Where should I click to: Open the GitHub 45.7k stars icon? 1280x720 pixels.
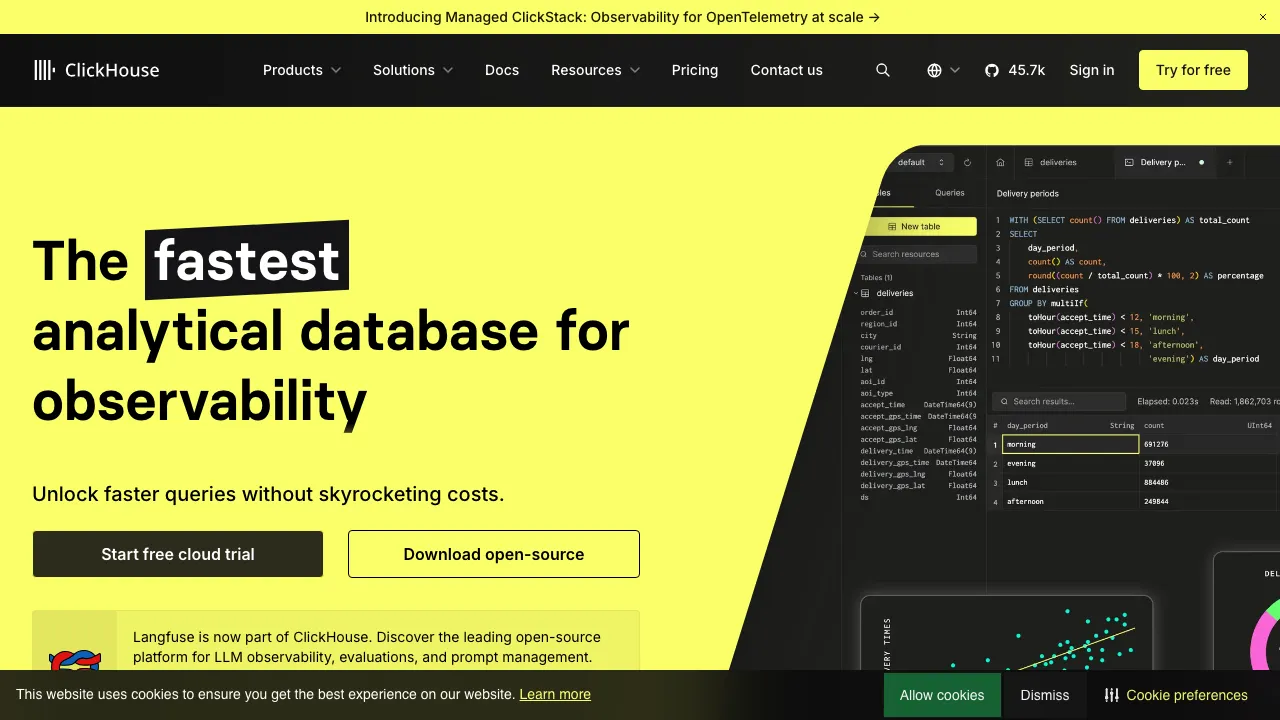[x=992, y=70]
